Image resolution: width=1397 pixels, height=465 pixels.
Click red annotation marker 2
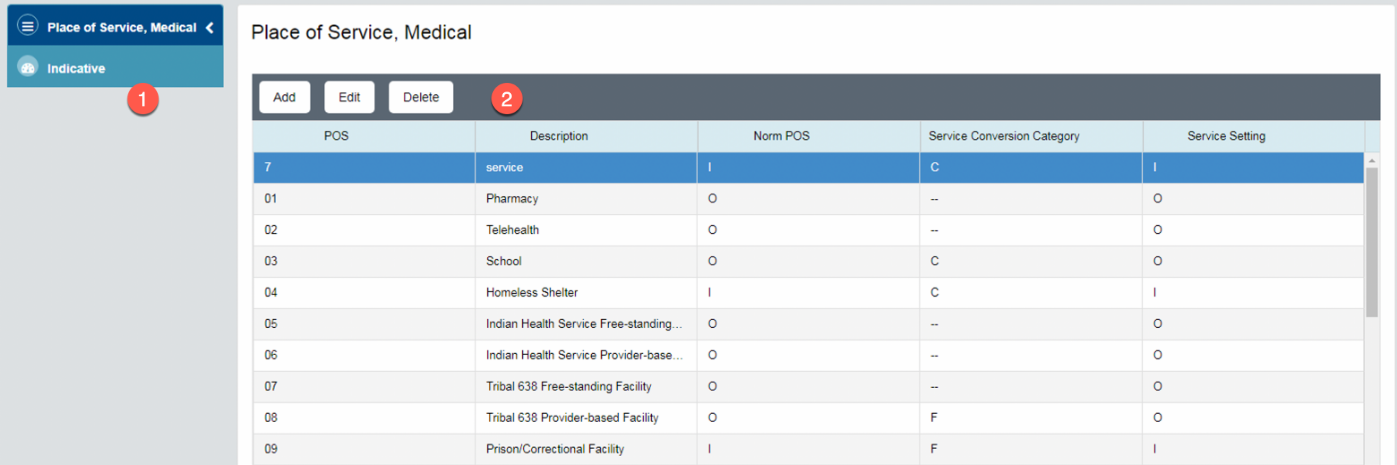click(x=507, y=99)
